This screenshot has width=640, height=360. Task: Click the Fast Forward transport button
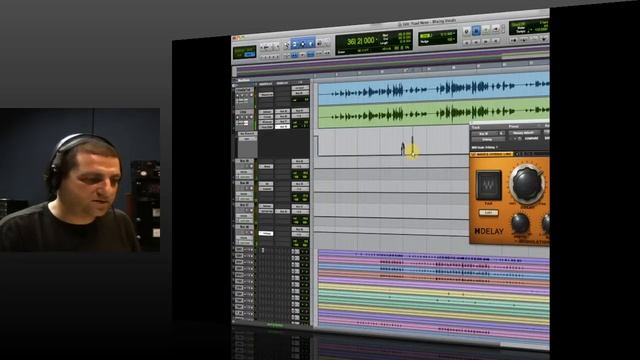click(486, 42)
